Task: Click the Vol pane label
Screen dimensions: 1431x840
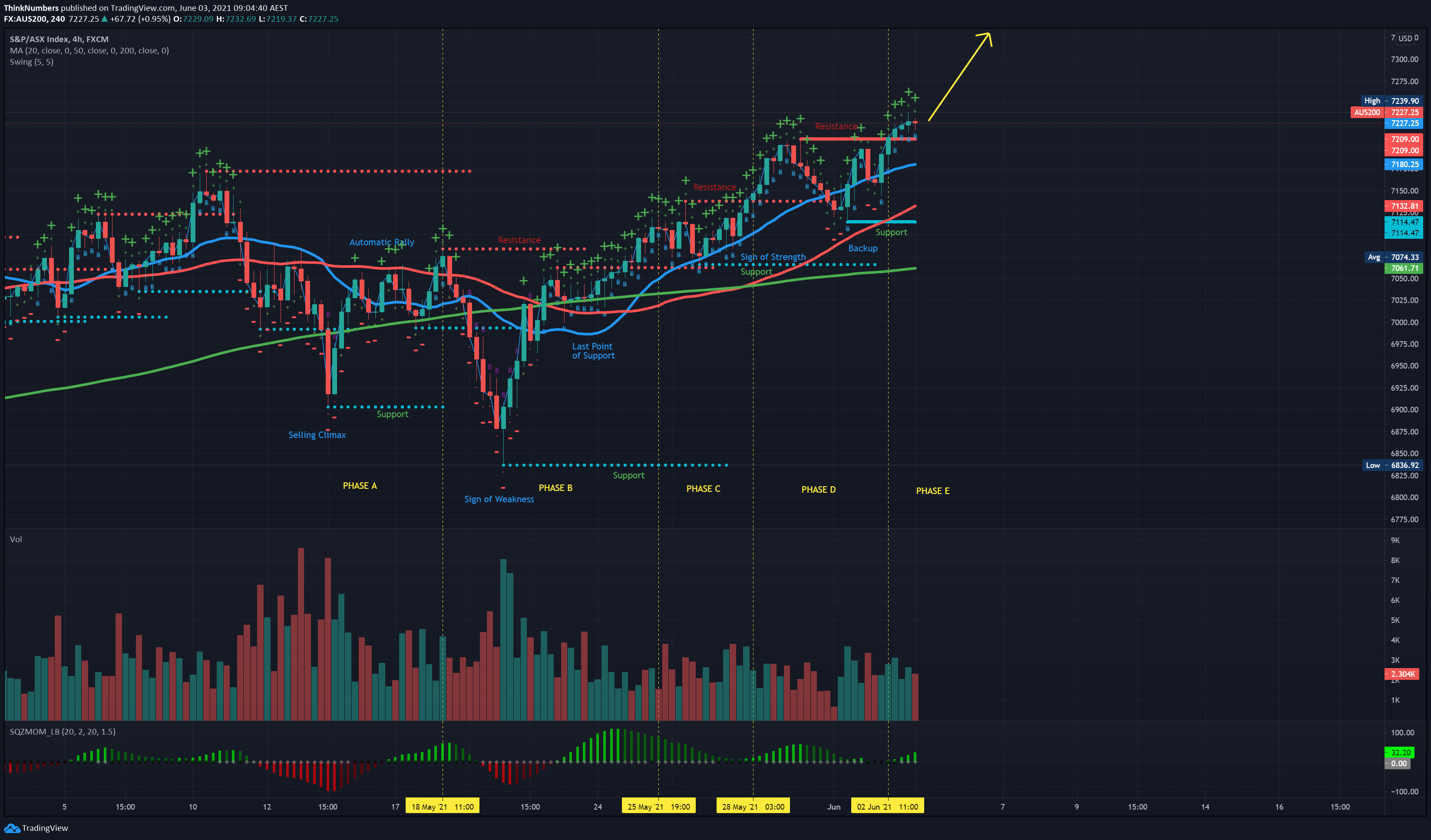Action: tap(16, 539)
